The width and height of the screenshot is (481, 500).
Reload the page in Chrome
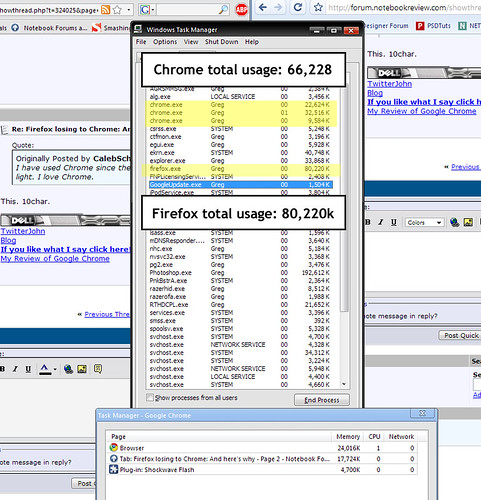point(298,7)
